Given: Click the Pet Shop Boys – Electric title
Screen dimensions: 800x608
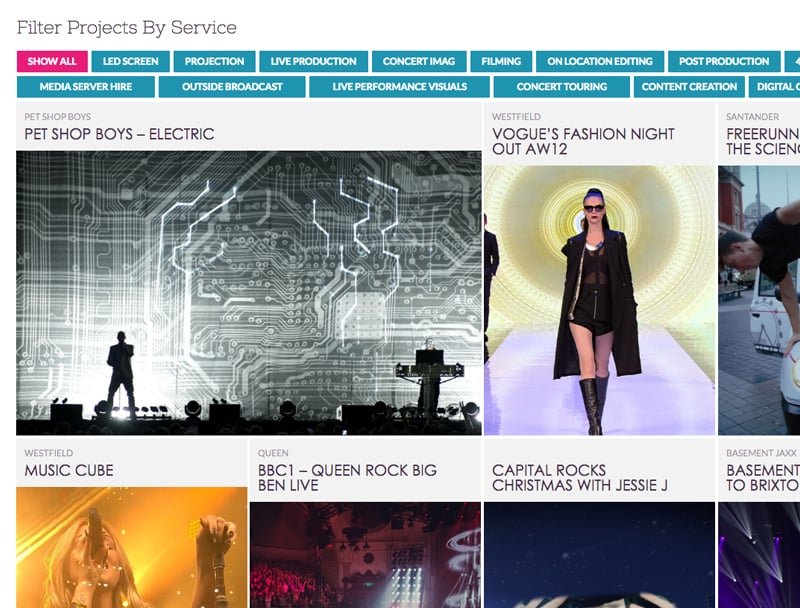Looking at the screenshot, I should point(119,134).
